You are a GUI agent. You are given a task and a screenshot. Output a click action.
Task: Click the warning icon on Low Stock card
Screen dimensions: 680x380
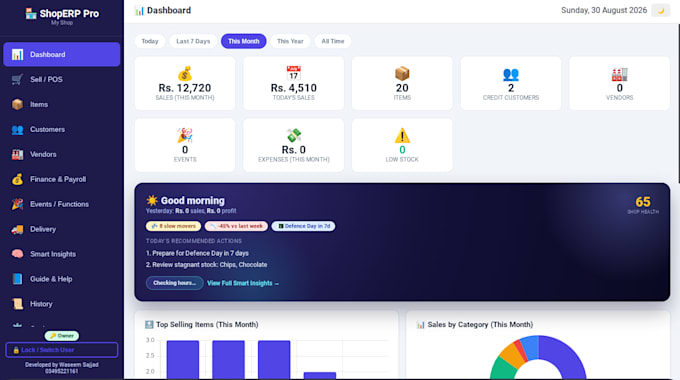pyautogui.click(x=402, y=136)
